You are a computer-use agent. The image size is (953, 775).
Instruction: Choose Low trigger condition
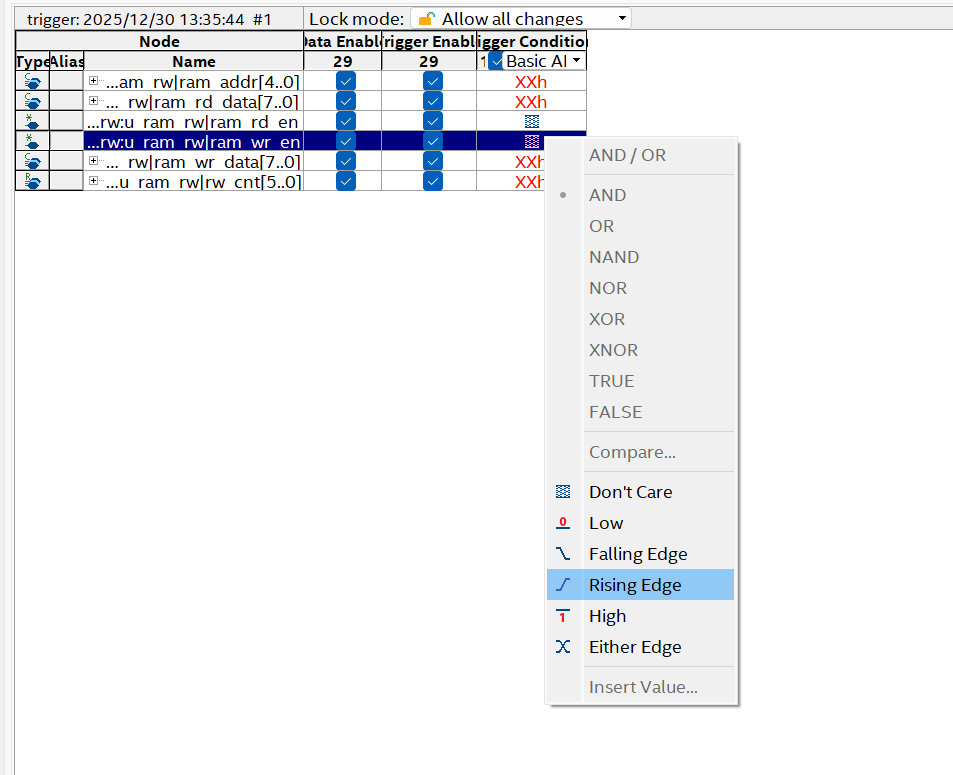point(641,523)
